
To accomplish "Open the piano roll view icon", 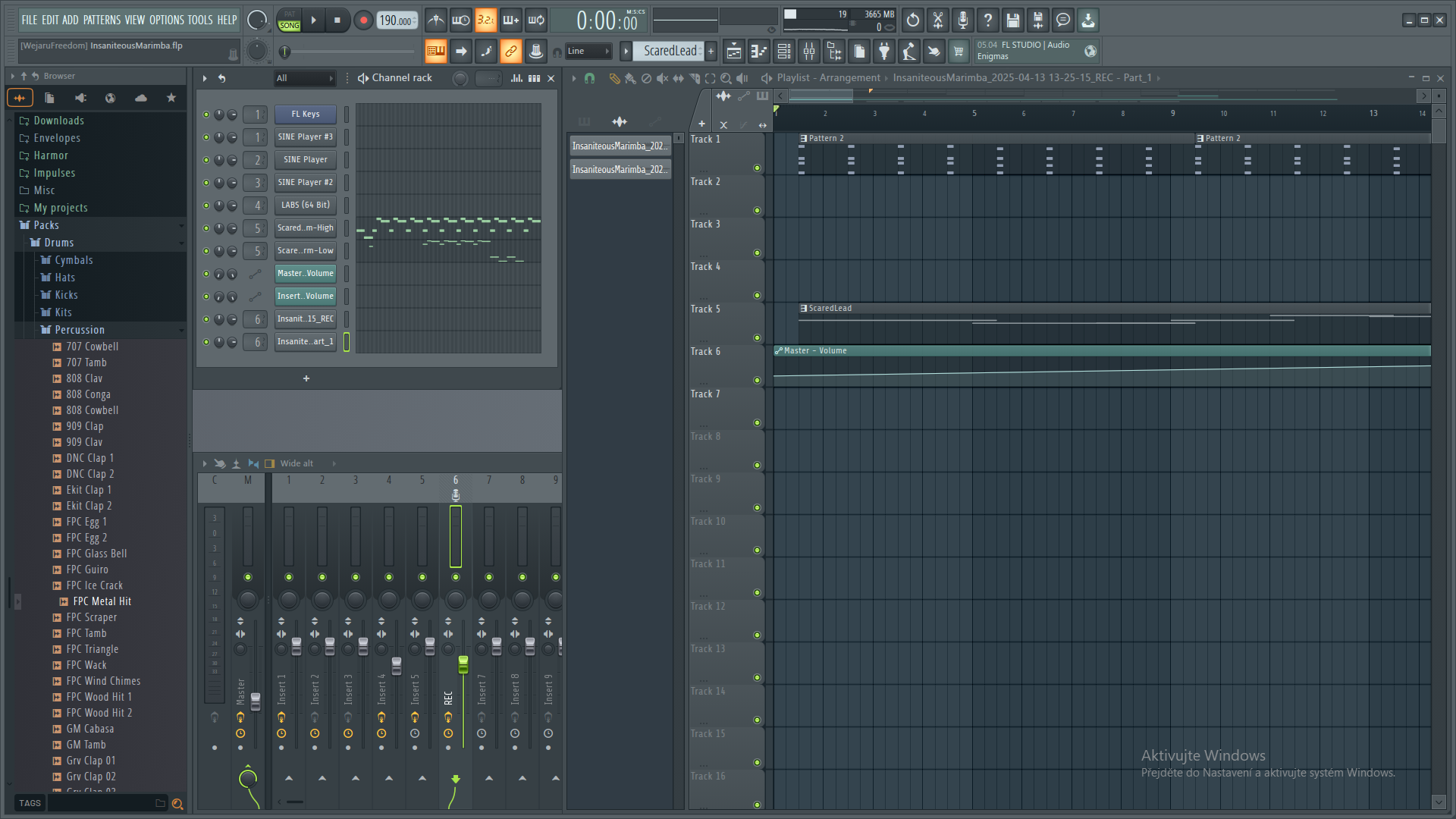I will (758, 52).
